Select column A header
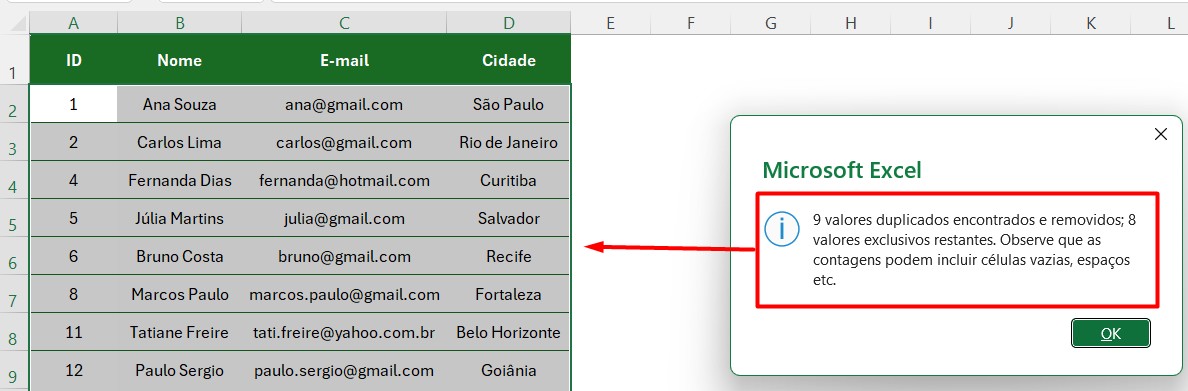 (x=73, y=23)
